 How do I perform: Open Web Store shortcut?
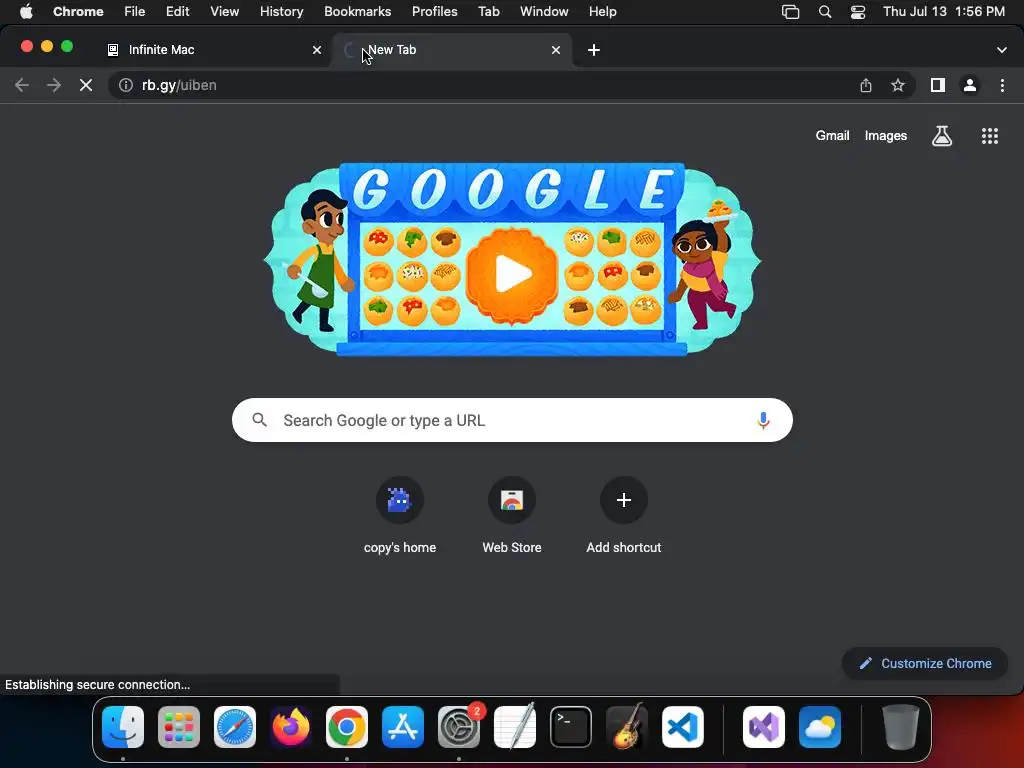512,516
